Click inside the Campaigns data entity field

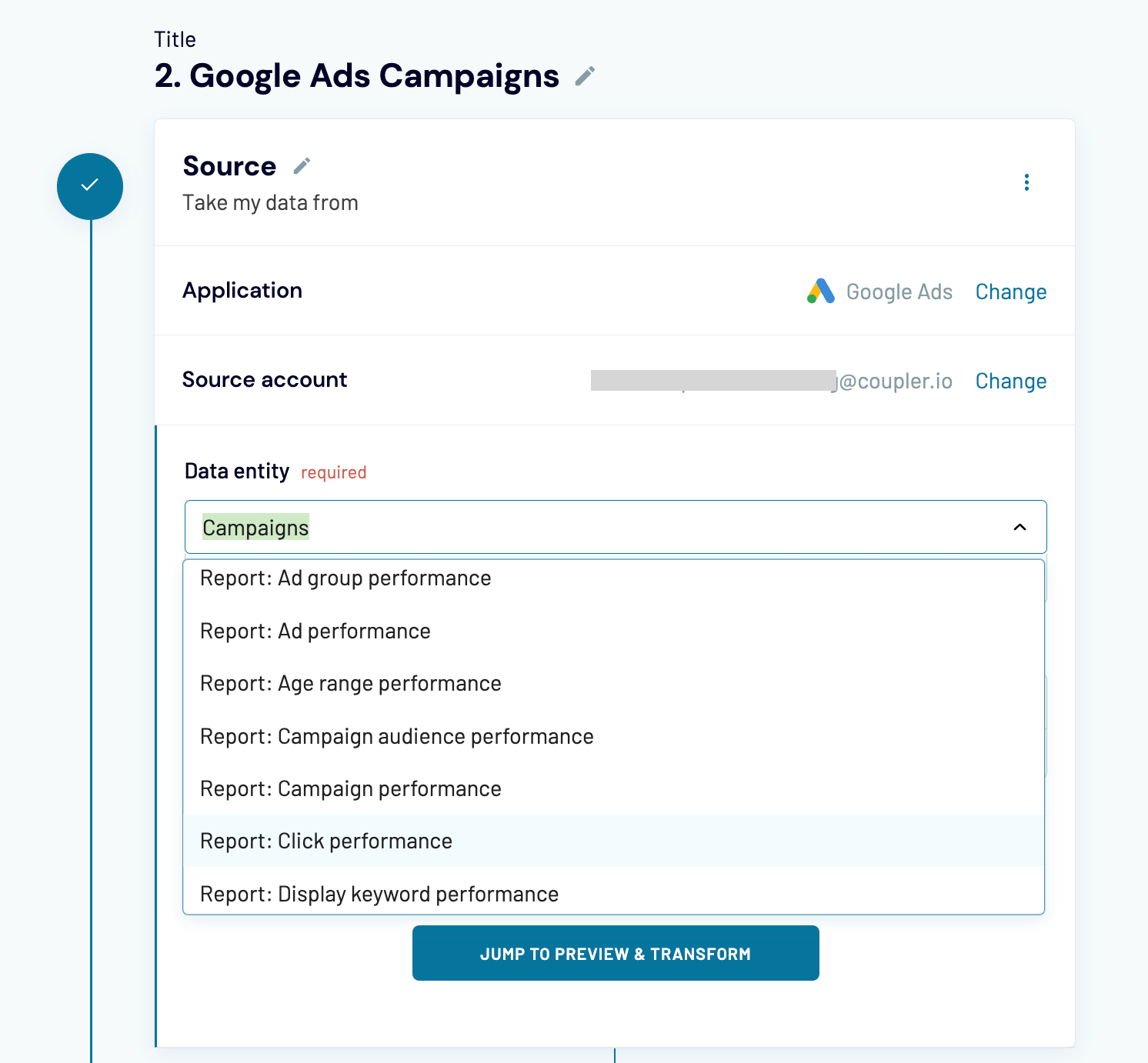pos(539,527)
